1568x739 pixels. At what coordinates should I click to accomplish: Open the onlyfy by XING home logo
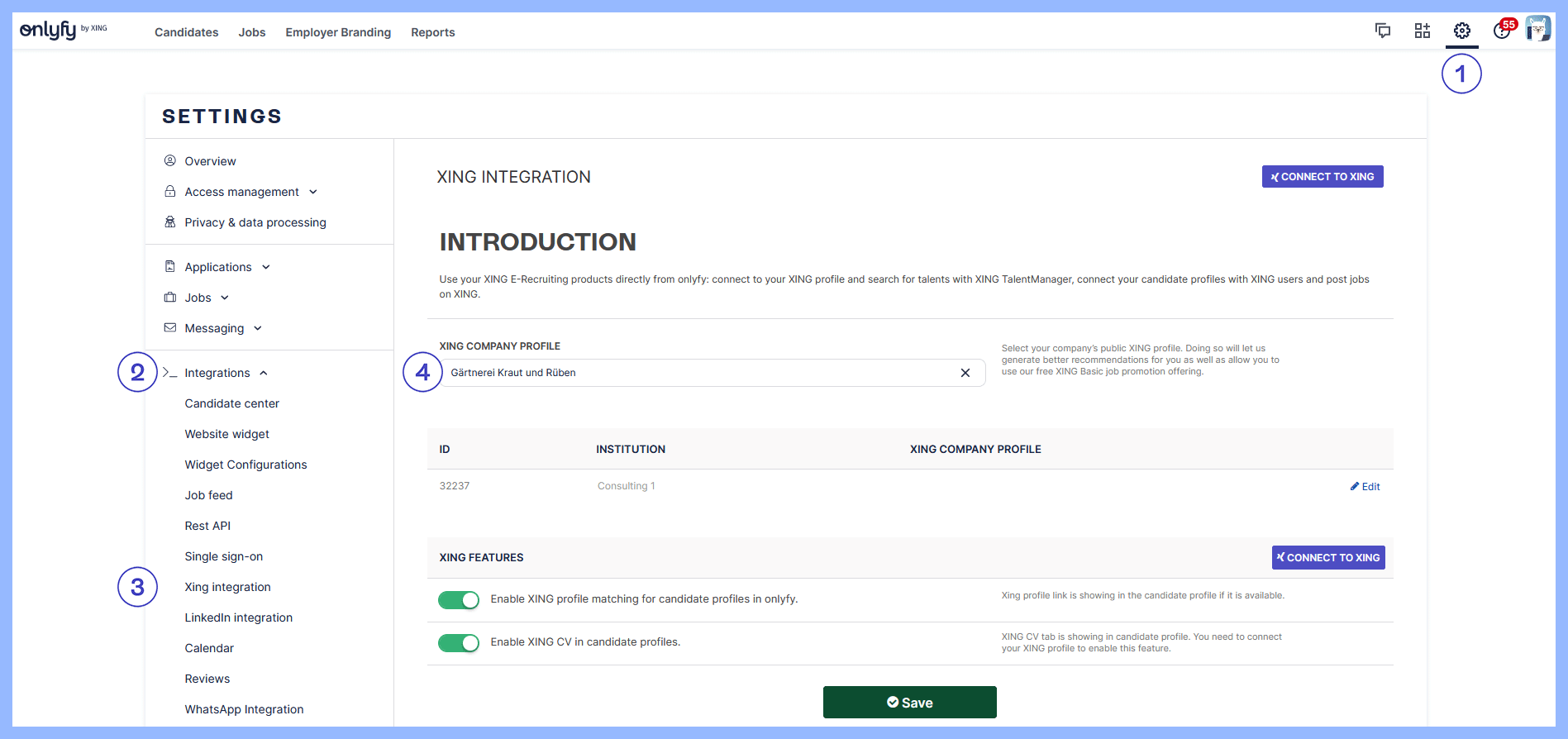tap(64, 31)
